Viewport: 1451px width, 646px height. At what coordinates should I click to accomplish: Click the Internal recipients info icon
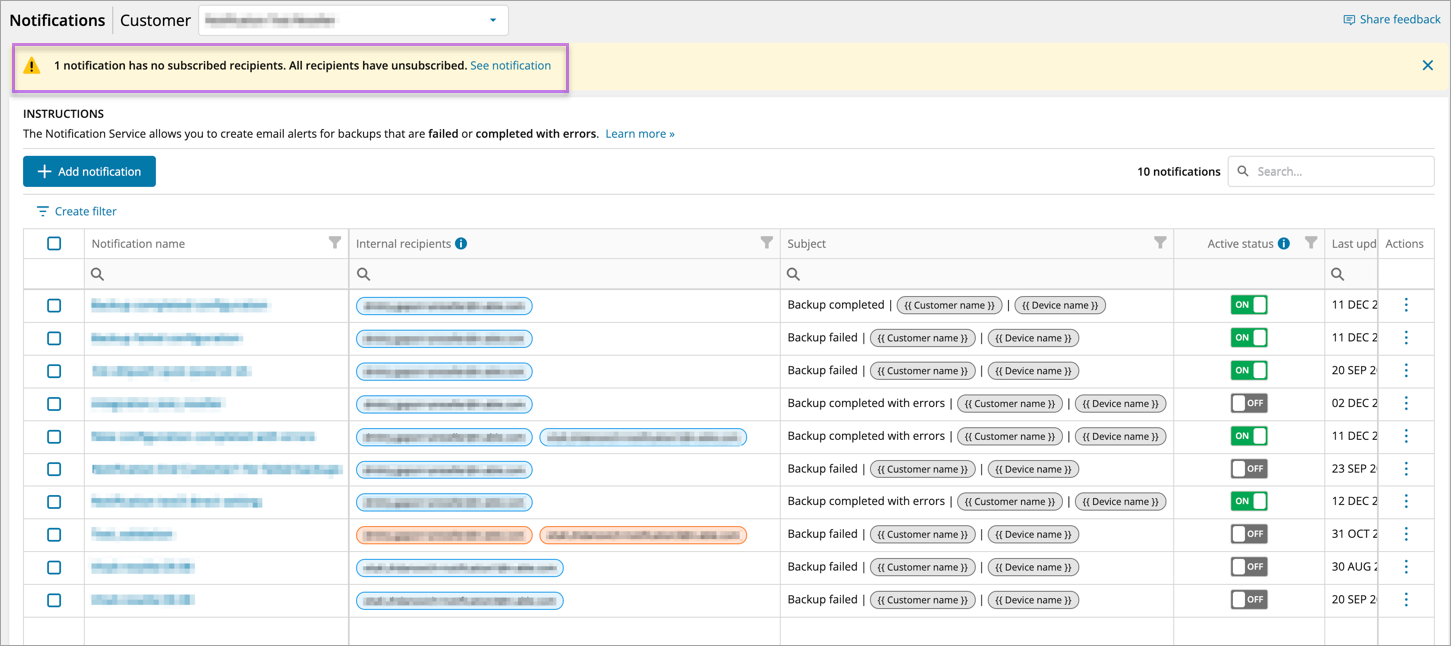461,243
